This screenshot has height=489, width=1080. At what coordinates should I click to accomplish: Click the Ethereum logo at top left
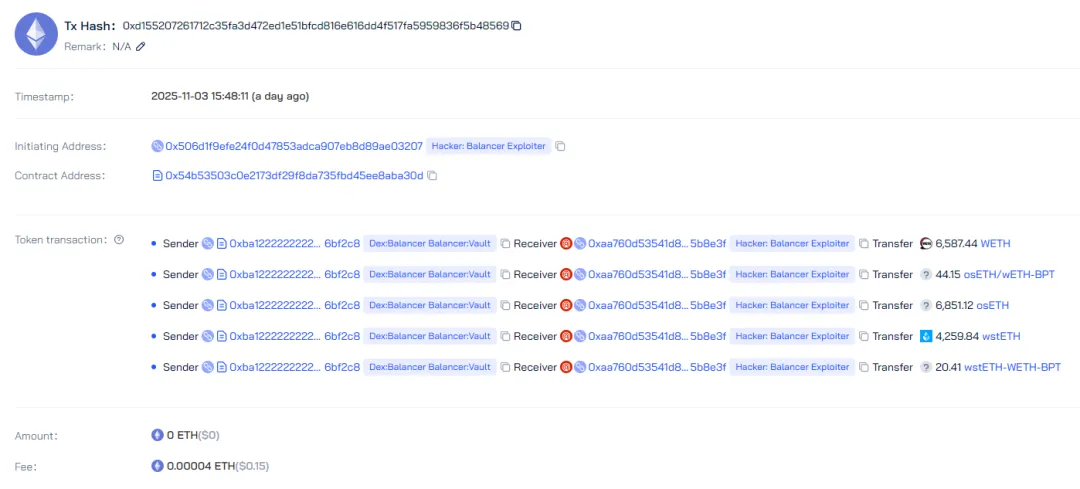(36, 33)
